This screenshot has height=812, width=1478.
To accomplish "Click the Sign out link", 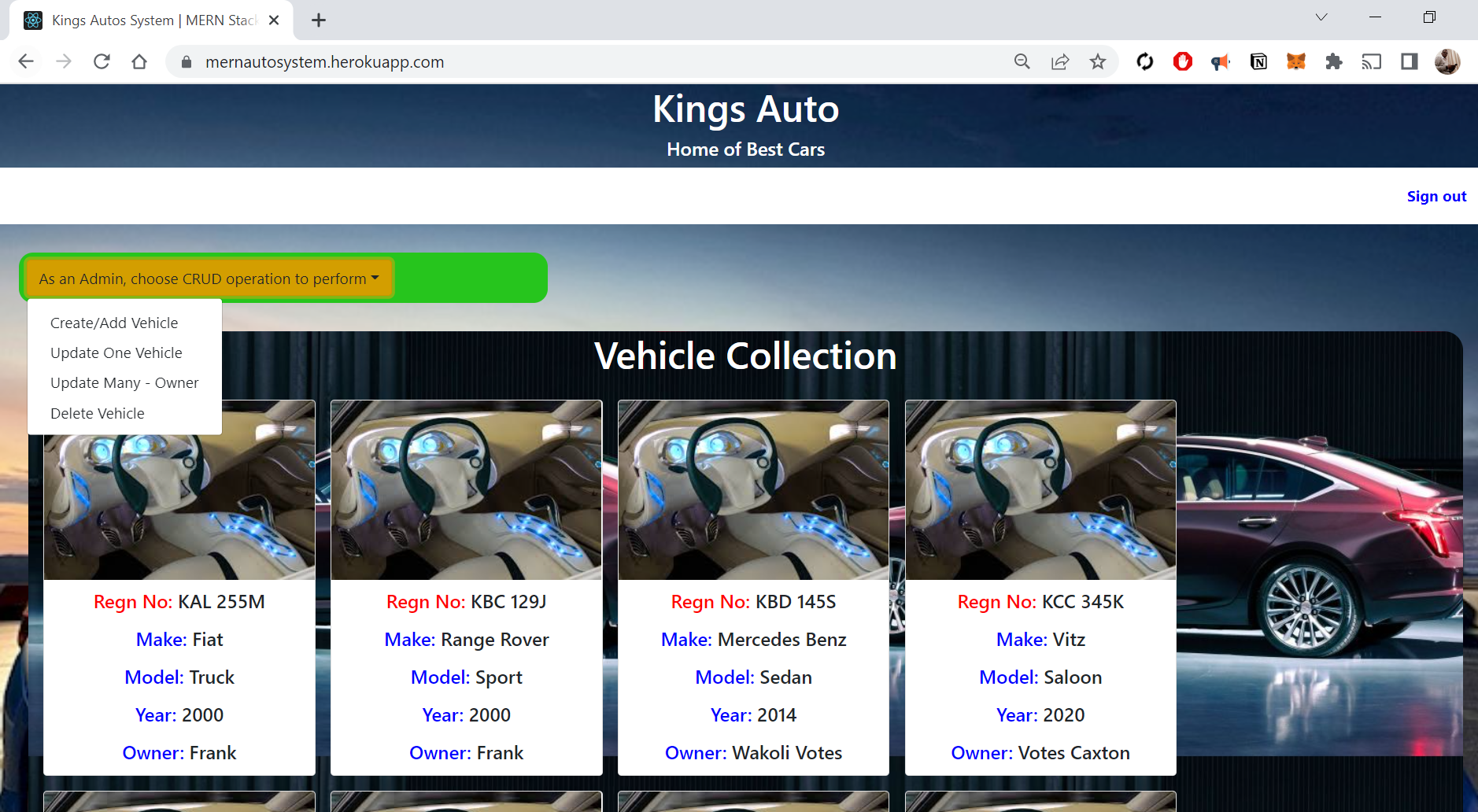I will [x=1436, y=197].
